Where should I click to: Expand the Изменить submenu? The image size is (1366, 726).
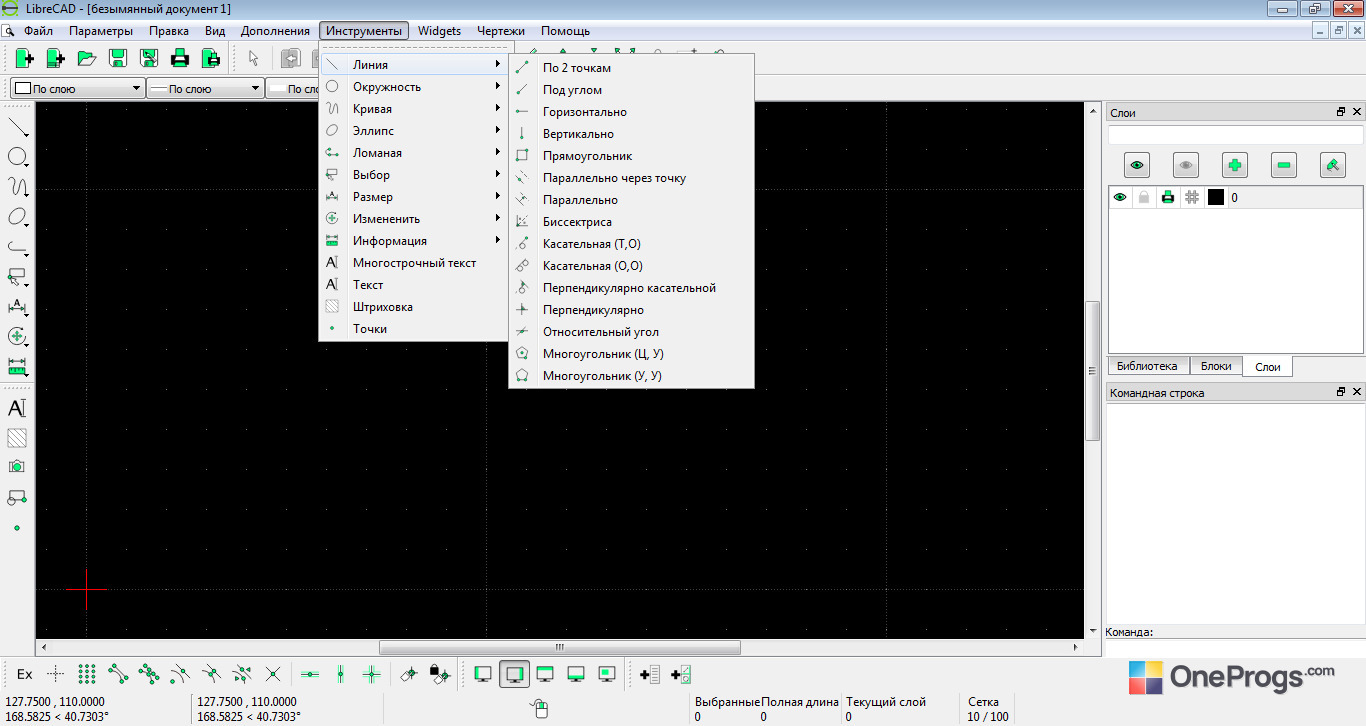(413, 219)
